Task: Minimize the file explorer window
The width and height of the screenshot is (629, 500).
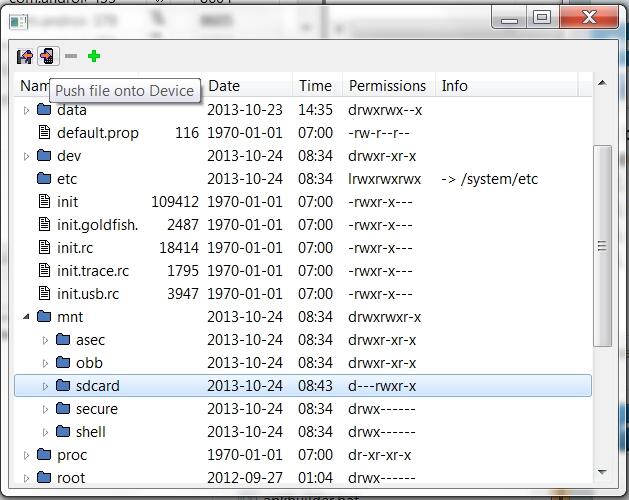Action: (509, 18)
